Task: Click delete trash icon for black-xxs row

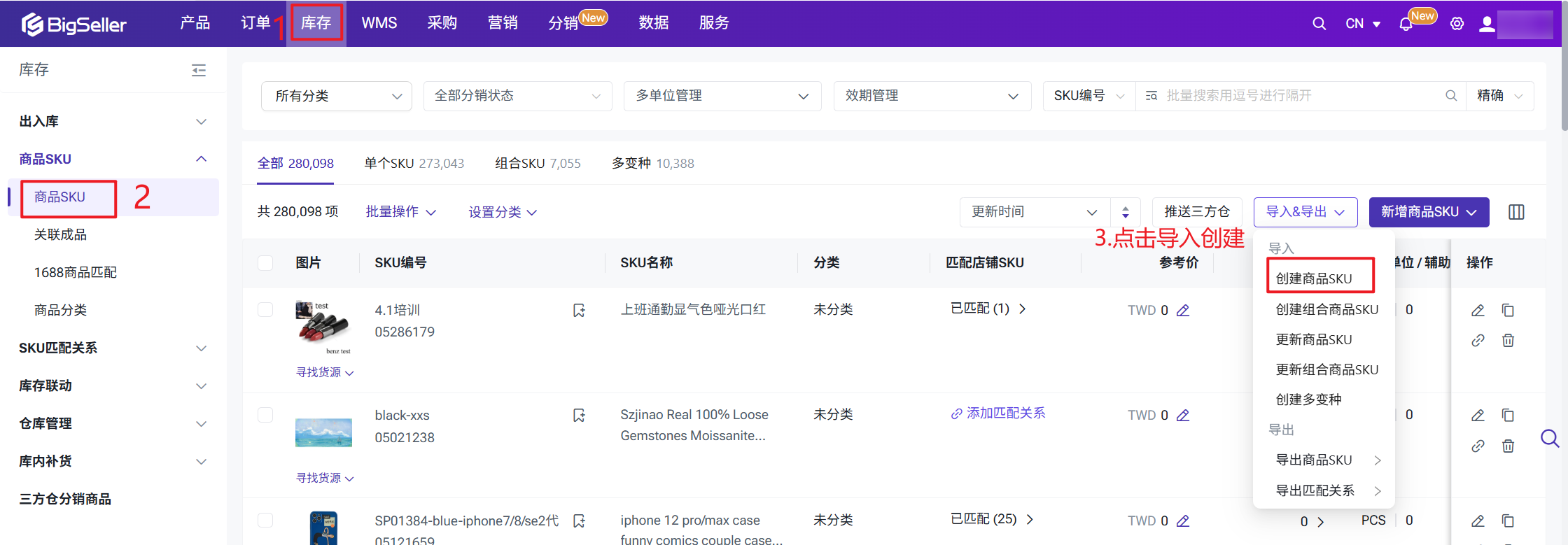Action: tap(1508, 446)
